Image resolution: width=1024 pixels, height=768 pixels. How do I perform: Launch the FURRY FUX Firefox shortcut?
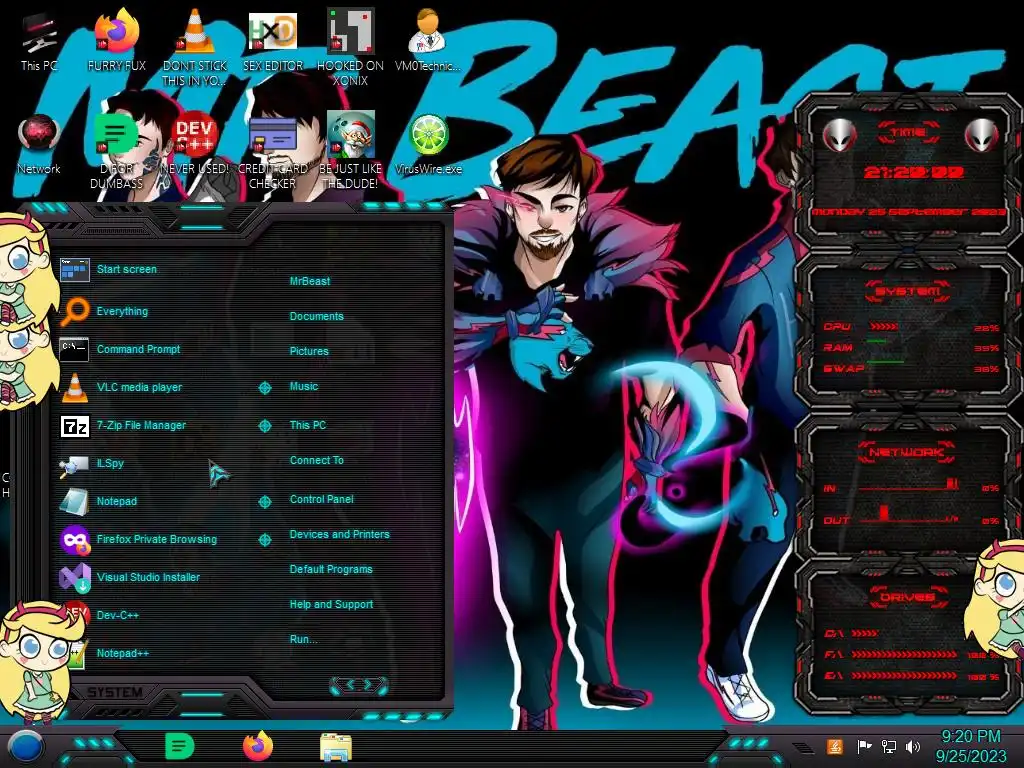click(117, 39)
